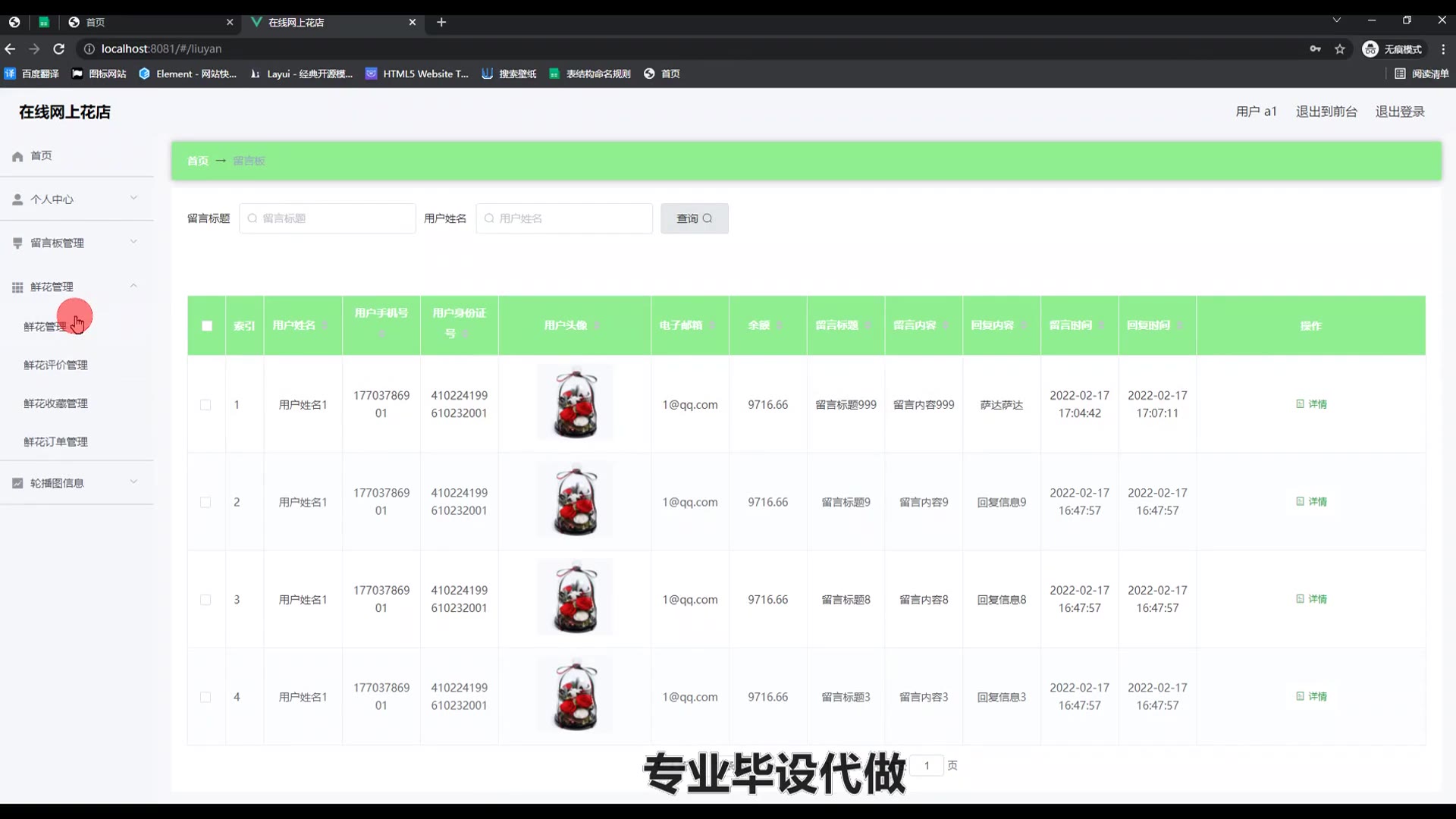Screen dimensions: 1456x819
Task: Check the checkbox for row 2
Action: [x=206, y=502]
